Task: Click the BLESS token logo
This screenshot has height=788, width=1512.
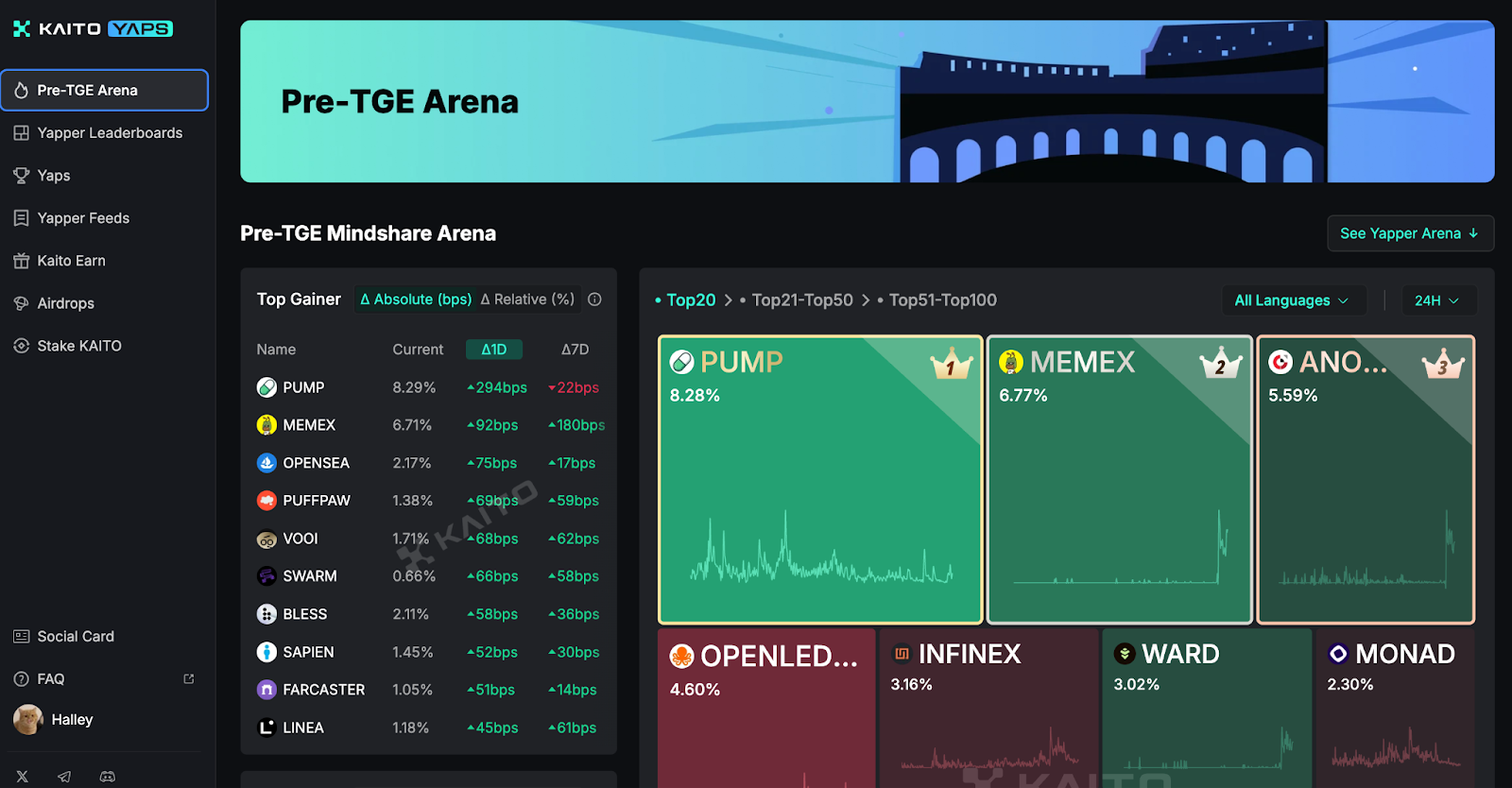Action: [266, 614]
